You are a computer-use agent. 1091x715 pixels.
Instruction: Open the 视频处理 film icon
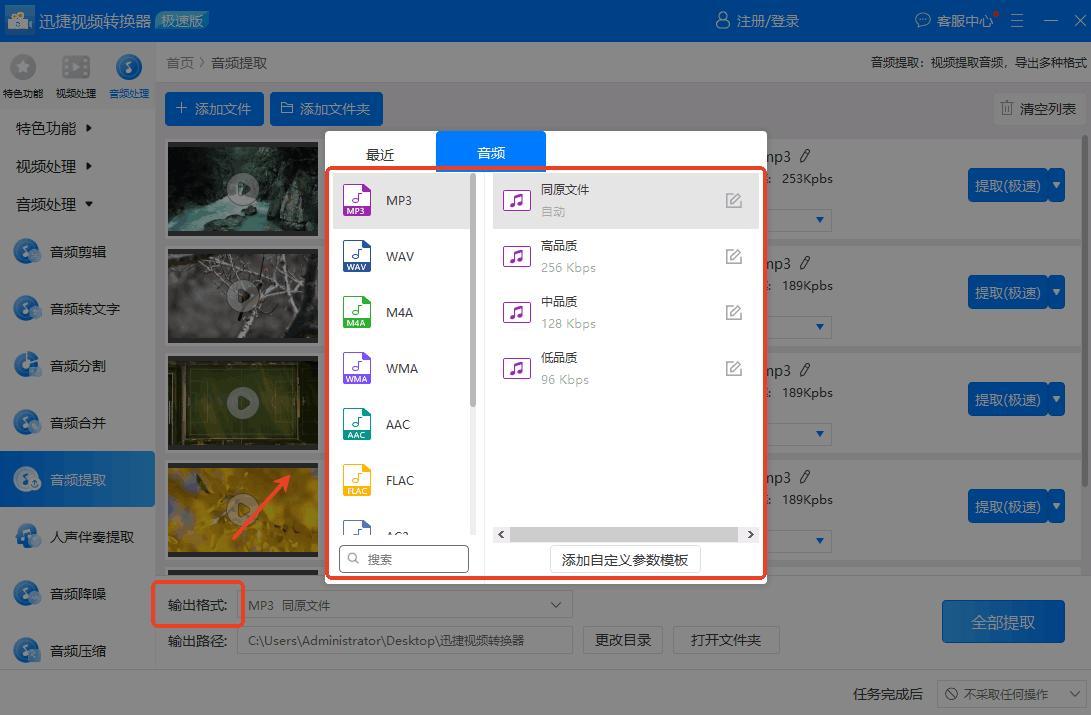click(x=76, y=68)
